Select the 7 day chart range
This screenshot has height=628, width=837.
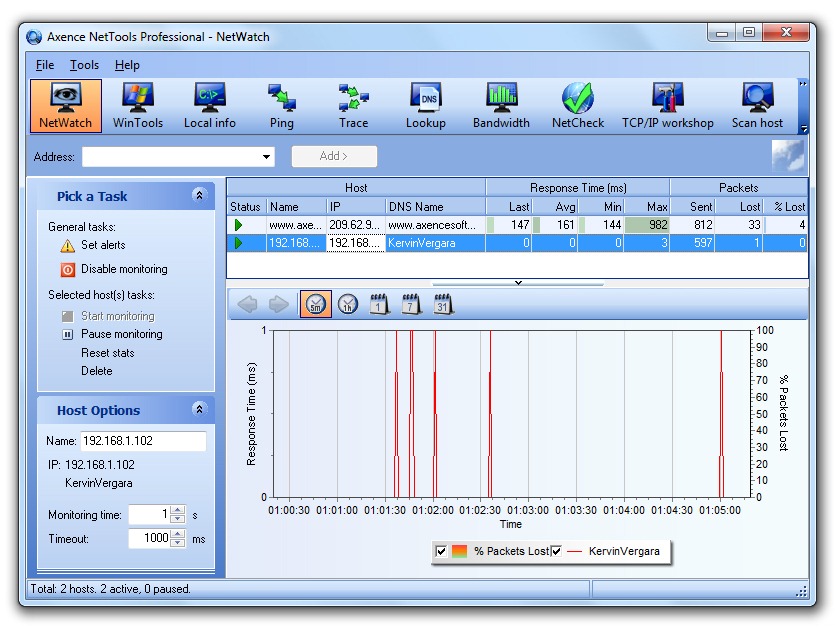[411, 304]
